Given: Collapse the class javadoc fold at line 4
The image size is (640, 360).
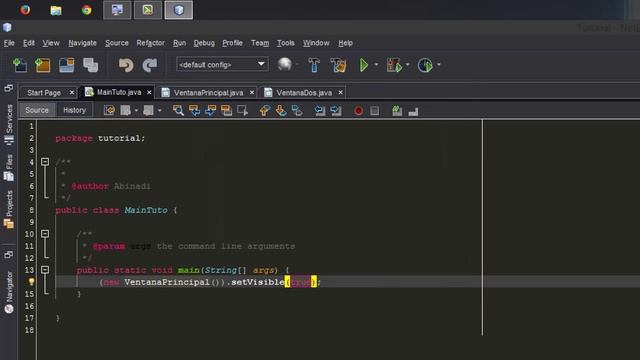Looking at the screenshot, I should (45, 162).
